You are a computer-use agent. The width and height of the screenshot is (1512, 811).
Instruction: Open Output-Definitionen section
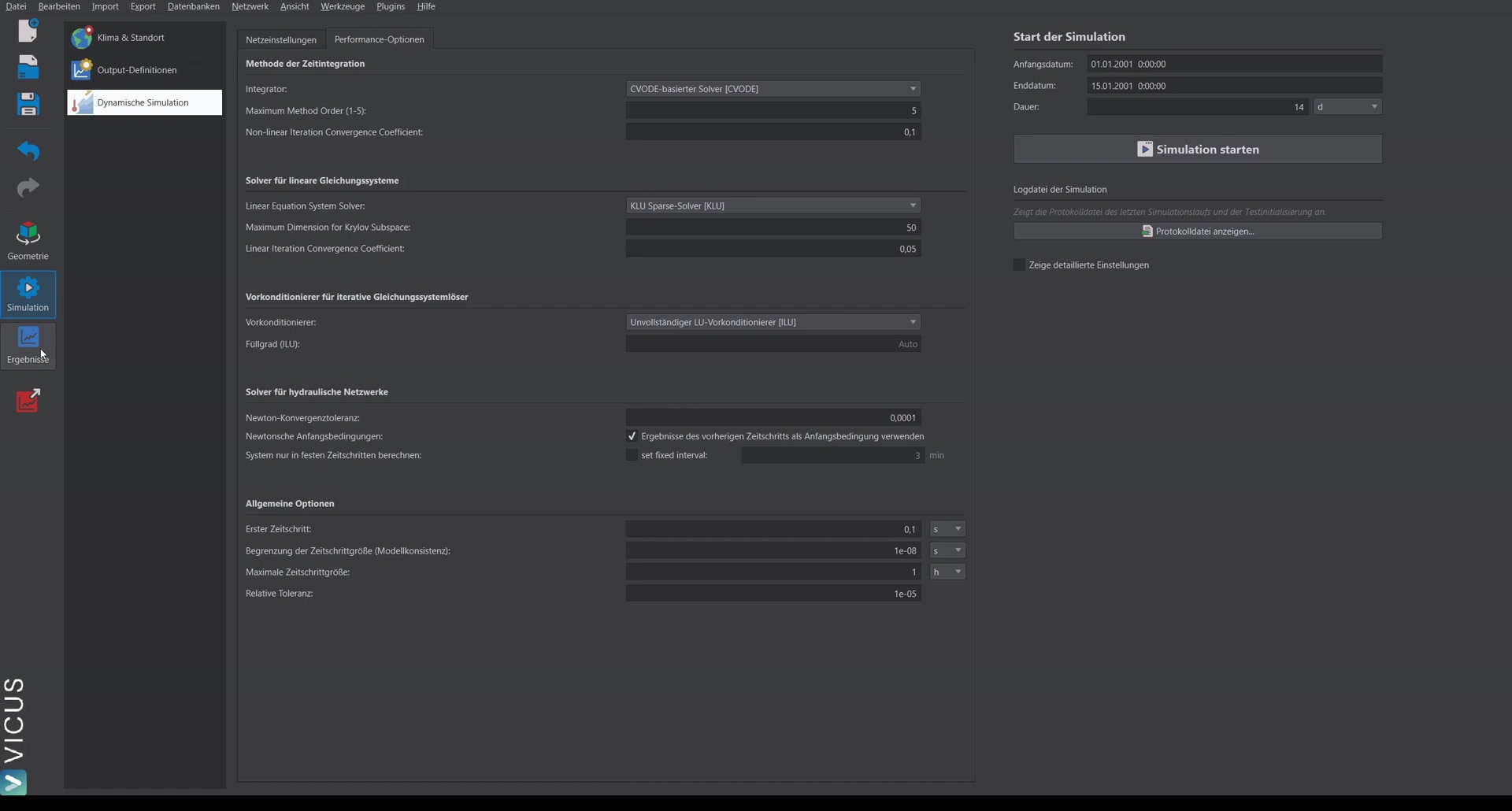(x=145, y=70)
